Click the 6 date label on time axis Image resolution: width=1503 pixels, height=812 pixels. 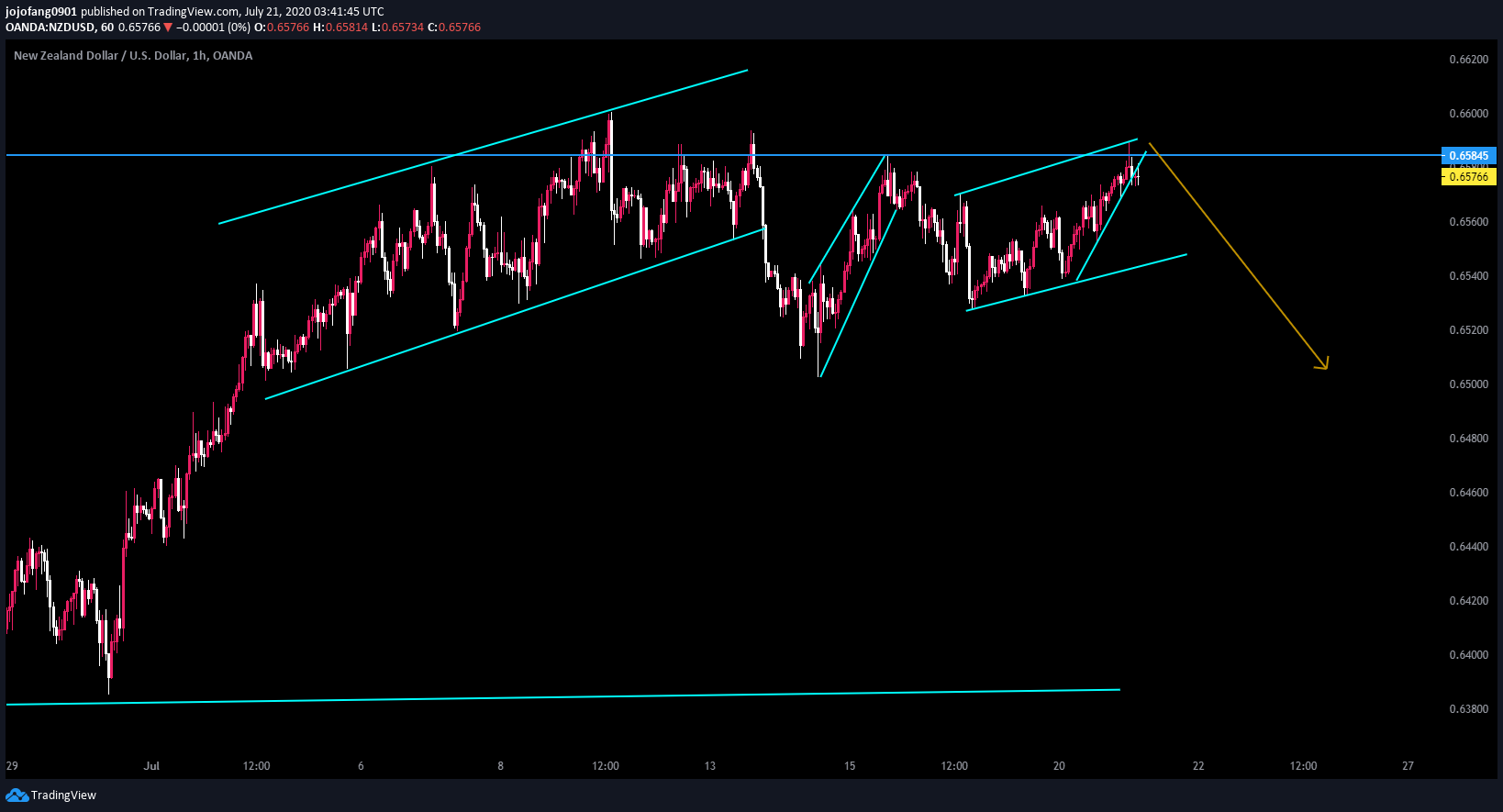(x=362, y=766)
